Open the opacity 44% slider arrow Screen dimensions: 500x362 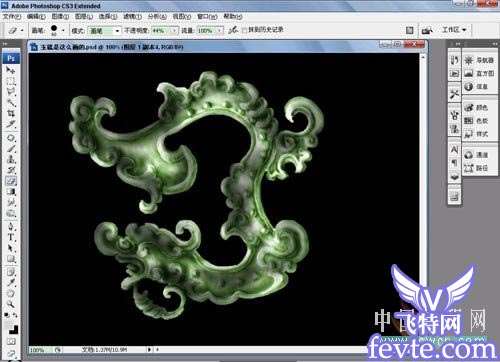pos(174,31)
